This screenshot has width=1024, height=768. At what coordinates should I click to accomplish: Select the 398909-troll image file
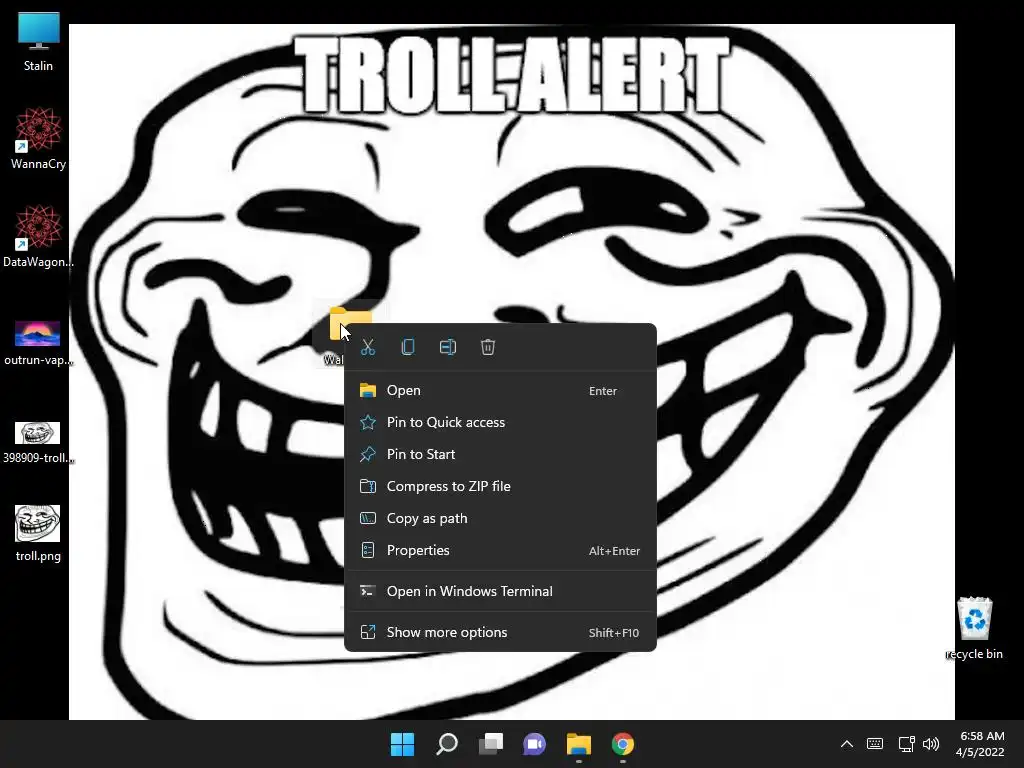(39, 442)
